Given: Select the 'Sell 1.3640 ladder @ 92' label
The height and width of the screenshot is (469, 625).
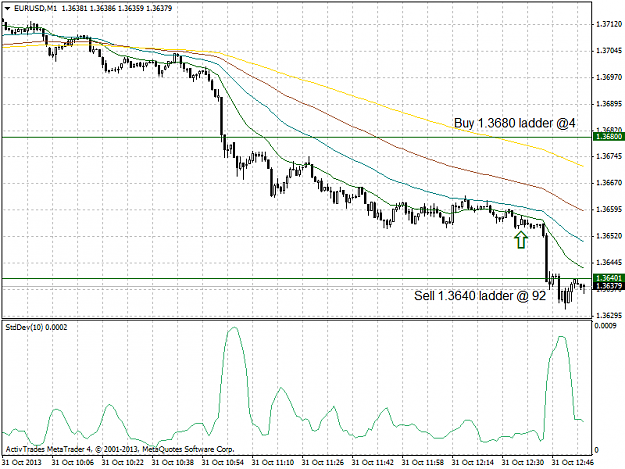Looking at the screenshot, I should (480, 296).
